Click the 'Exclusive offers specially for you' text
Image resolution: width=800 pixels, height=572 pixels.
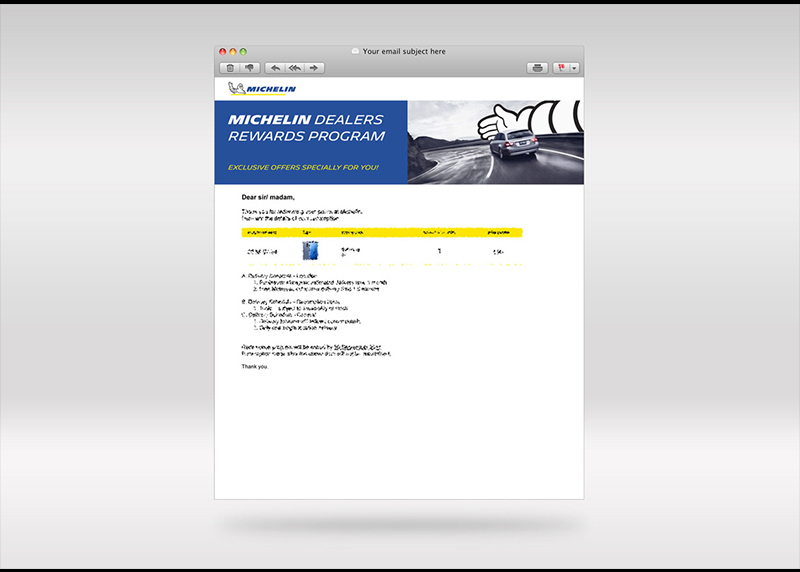(302, 167)
